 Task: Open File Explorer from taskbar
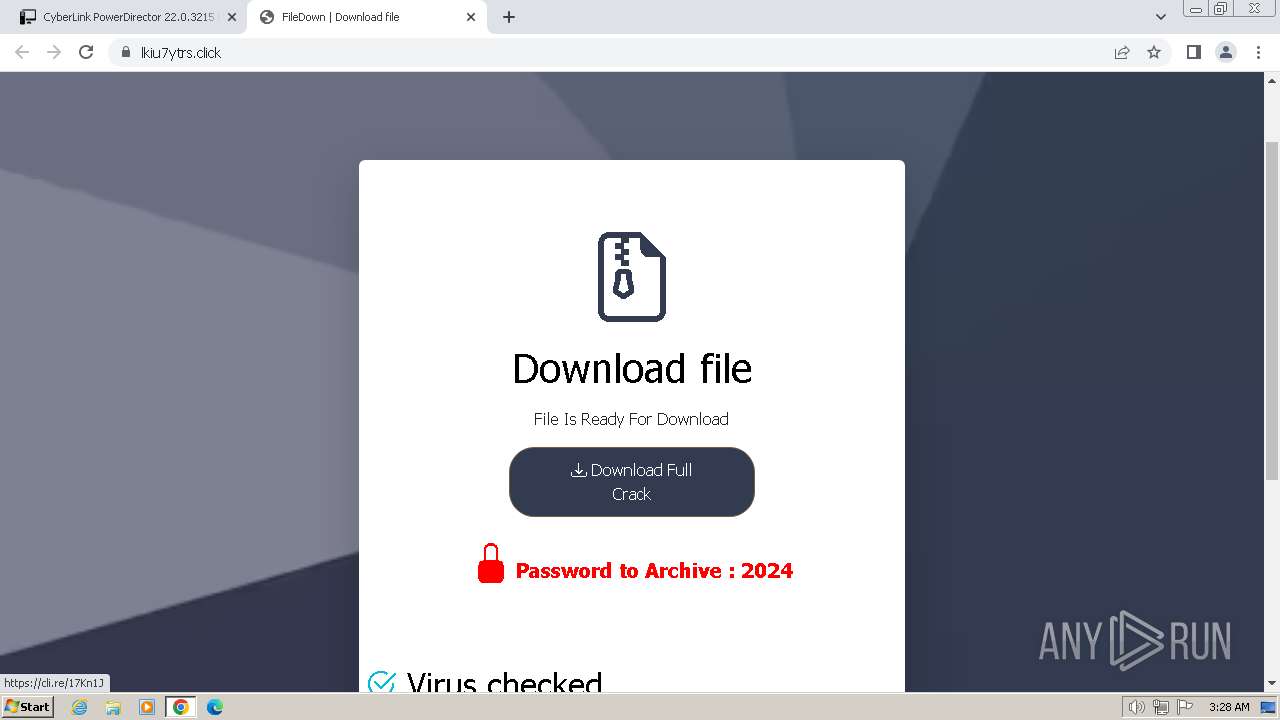pyautogui.click(x=113, y=707)
